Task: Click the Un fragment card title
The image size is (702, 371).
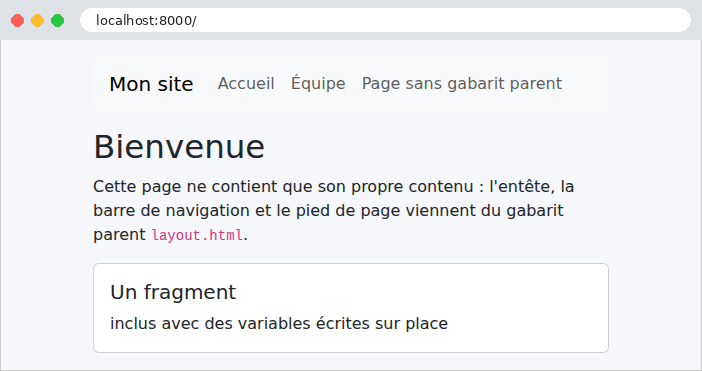Action: 173,292
